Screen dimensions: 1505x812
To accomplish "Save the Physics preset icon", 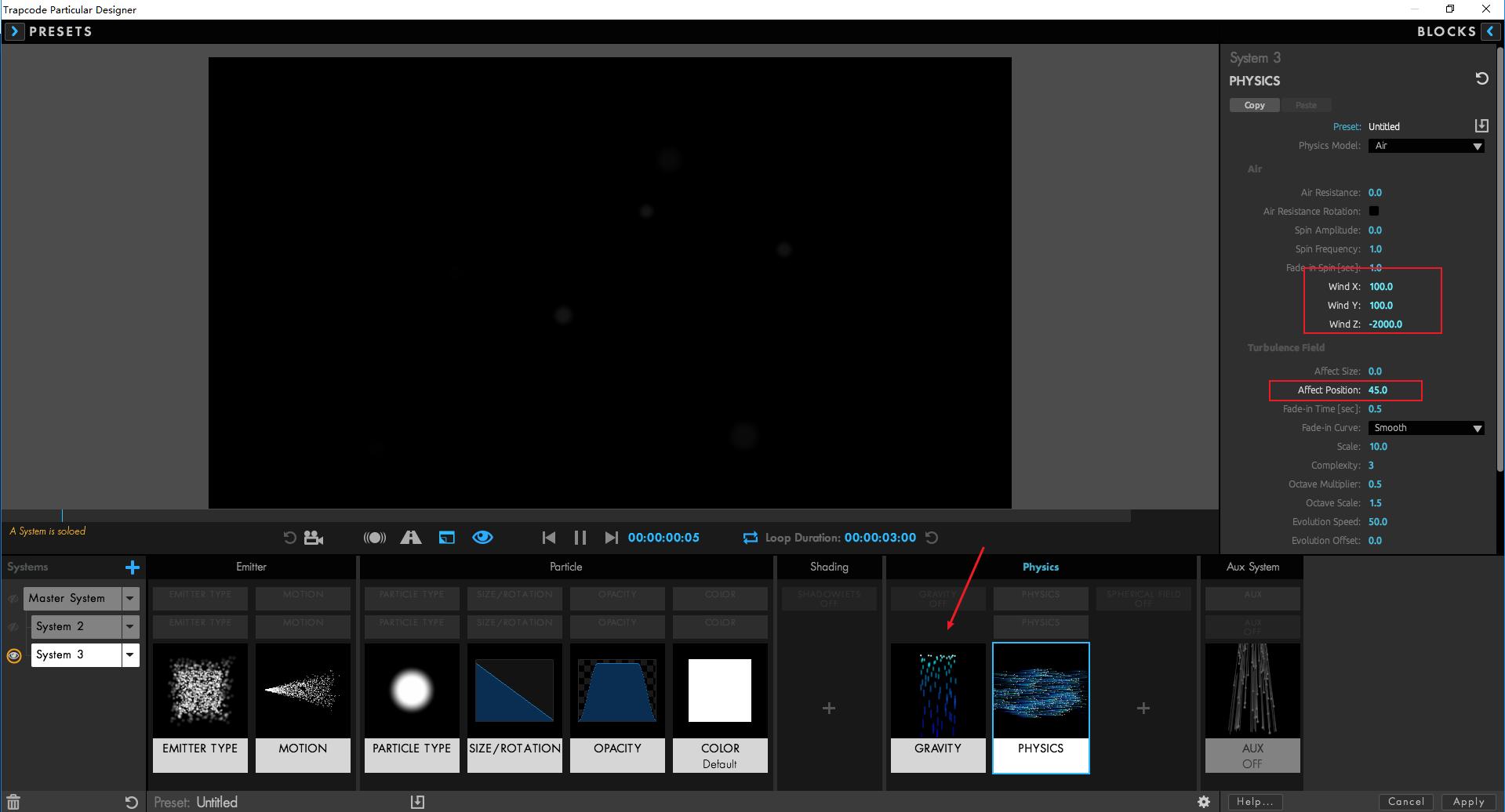I will click(x=1481, y=125).
